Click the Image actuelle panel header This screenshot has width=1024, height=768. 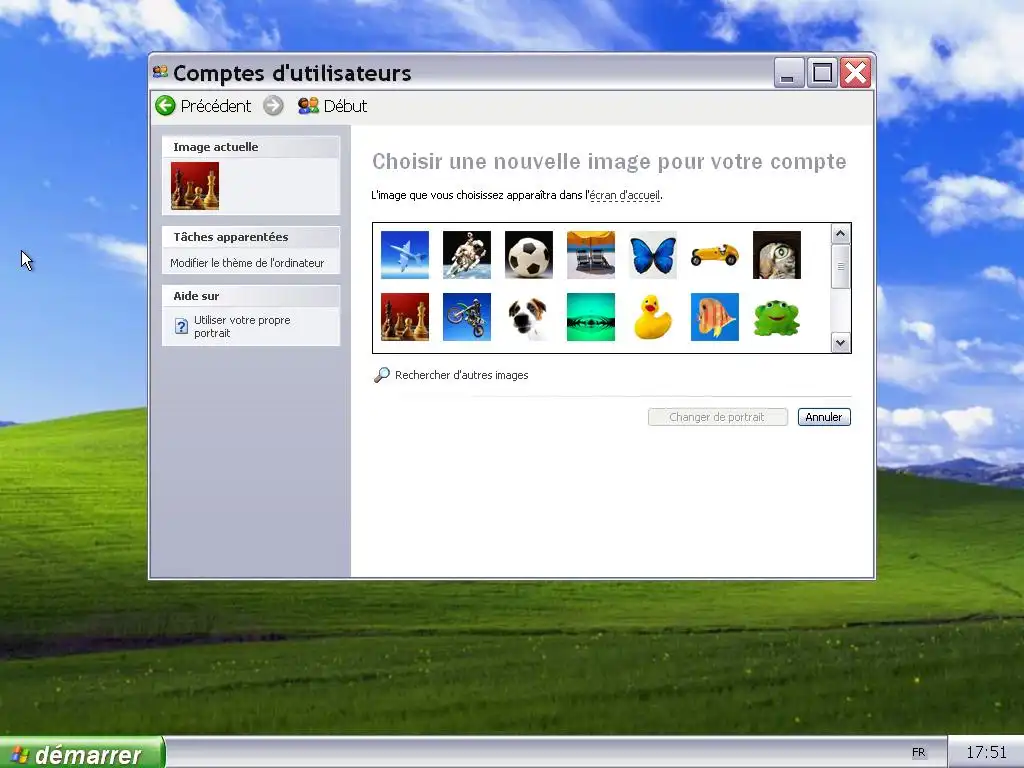[x=251, y=147]
